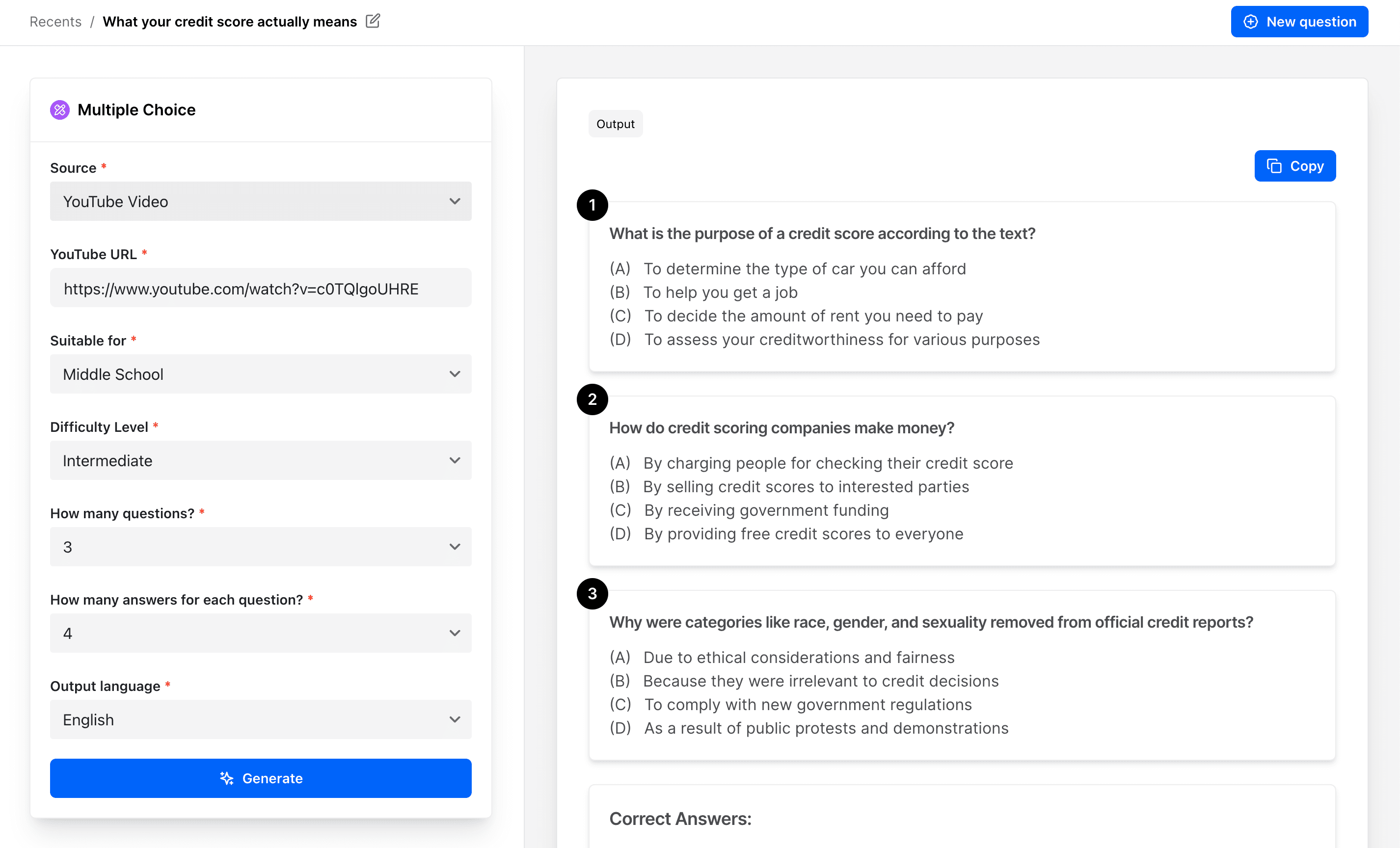Click the copy icon in the Copy button

coord(1274,166)
